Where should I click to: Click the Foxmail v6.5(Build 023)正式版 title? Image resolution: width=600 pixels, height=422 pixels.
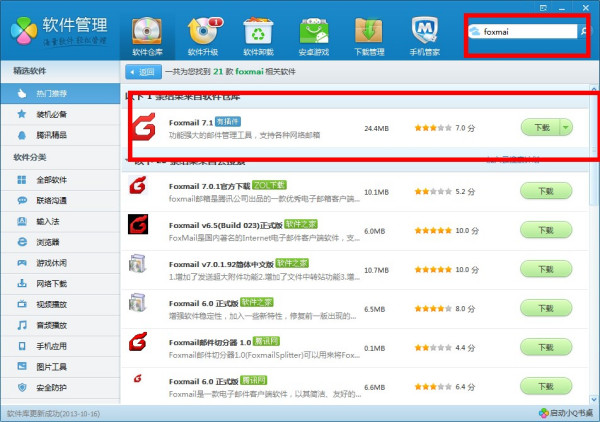click(225, 225)
